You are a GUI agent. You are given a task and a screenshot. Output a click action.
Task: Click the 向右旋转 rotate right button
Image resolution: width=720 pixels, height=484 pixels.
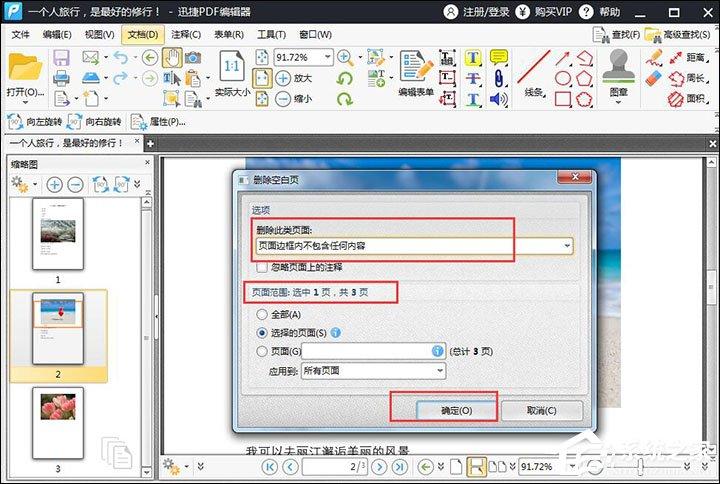[x=94, y=122]
